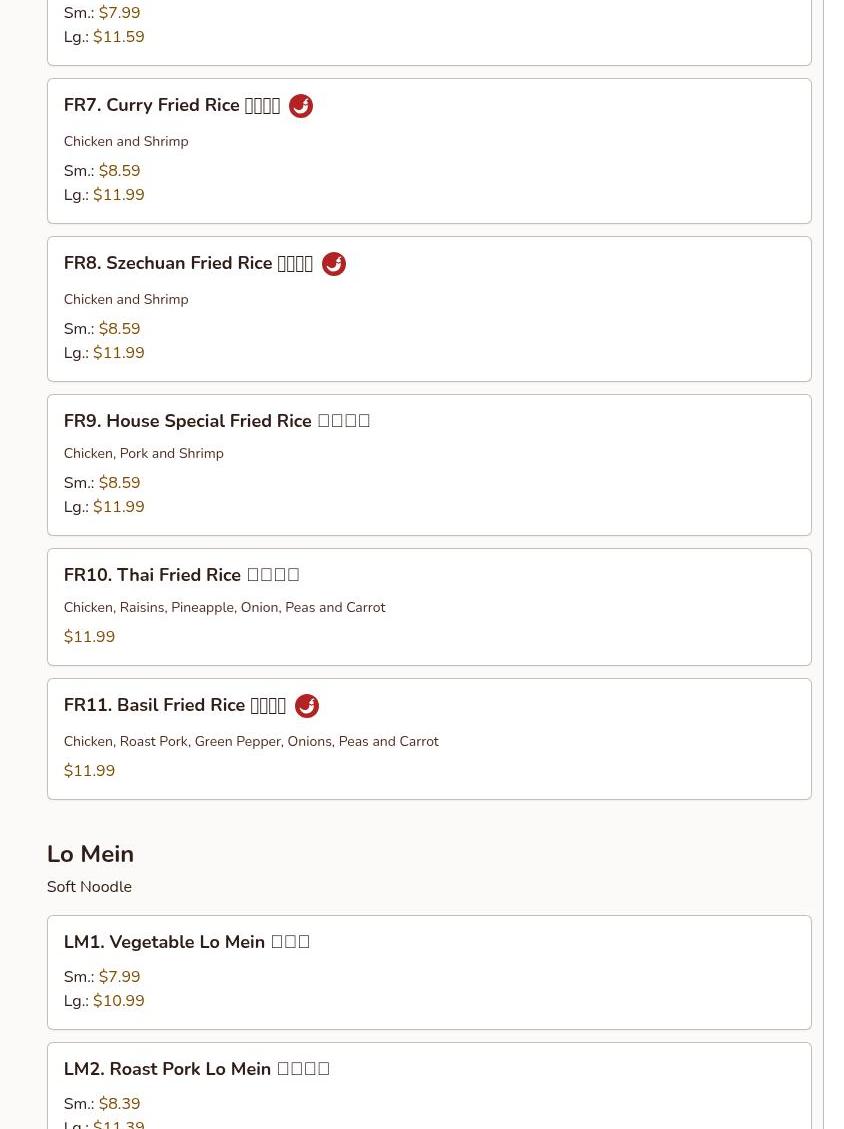Click the $11.99 price under Basil Fried Rice
This screenshot has height=1129, width=844.
[x=89, y=771]
